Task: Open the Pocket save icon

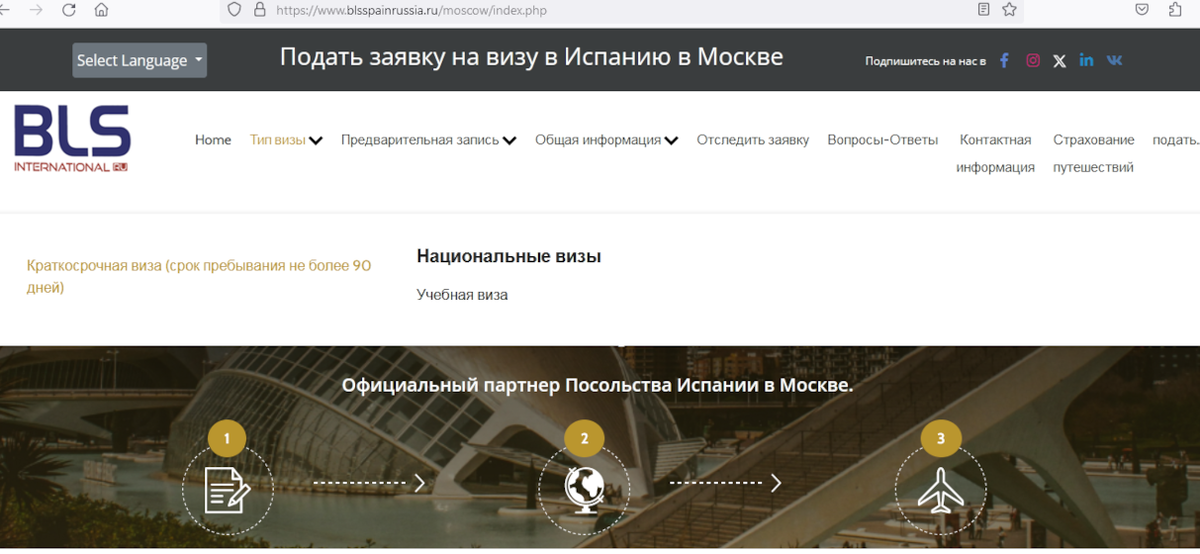Action: coord(1142,10)
